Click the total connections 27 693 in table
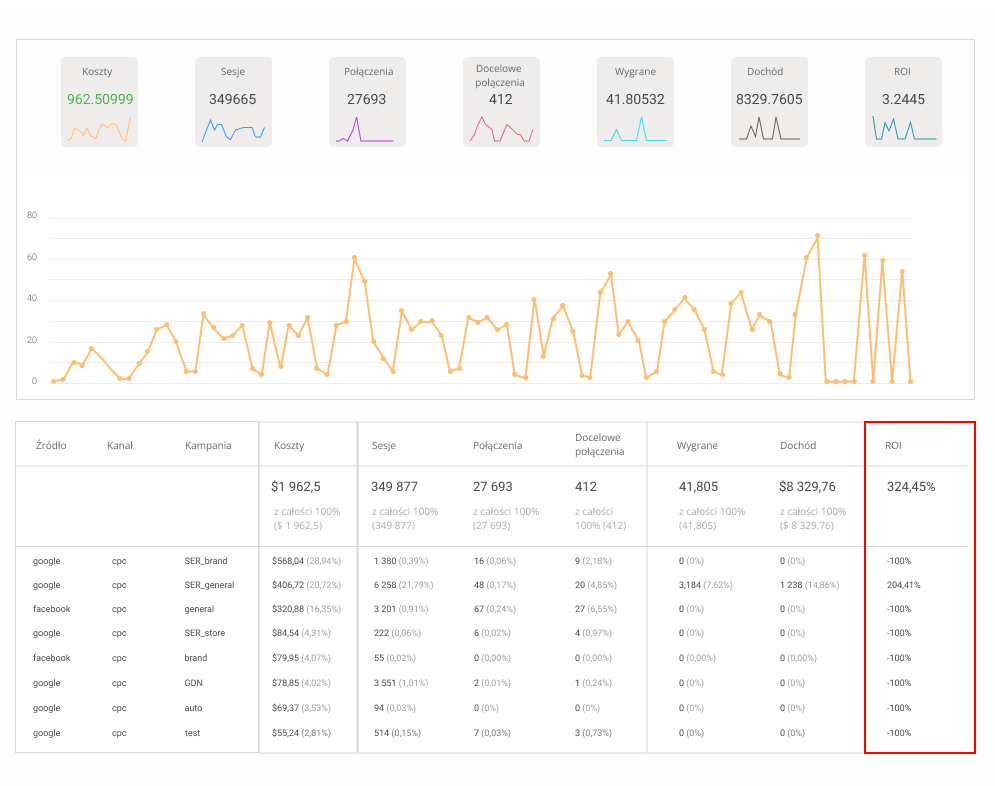Image resolution: width=995 pixels, height=786 pixels. coord(492,487)
